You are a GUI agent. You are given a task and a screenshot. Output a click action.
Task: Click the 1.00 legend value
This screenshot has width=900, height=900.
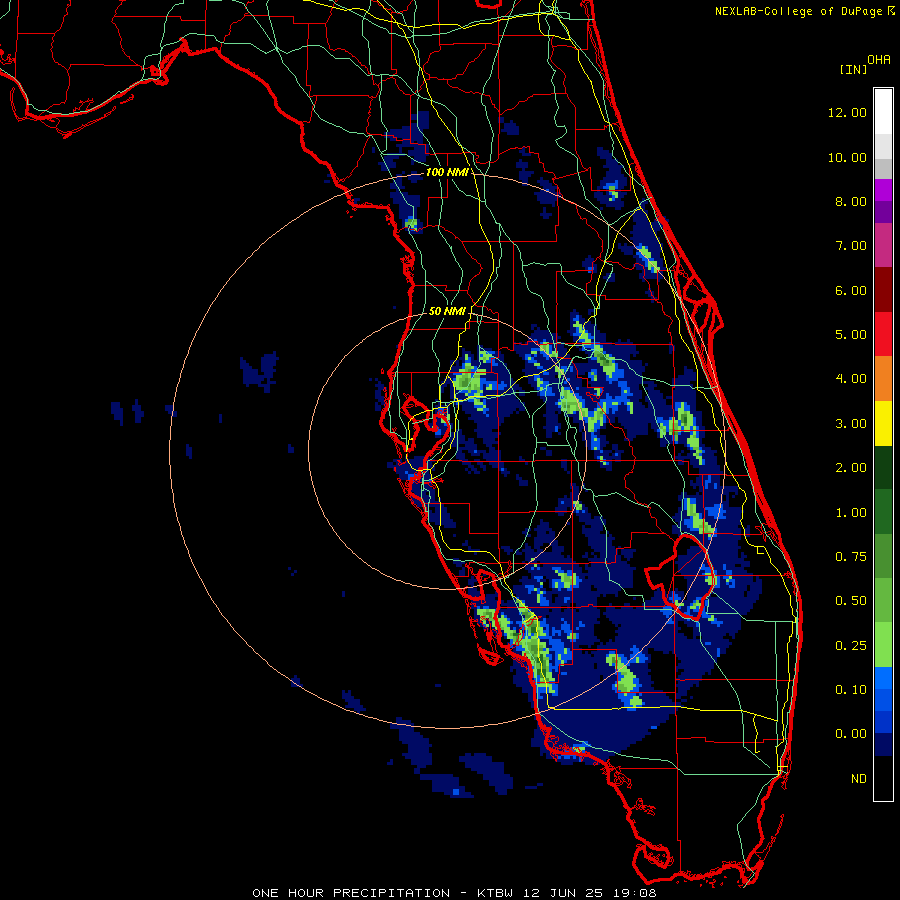tap(851, 513)
